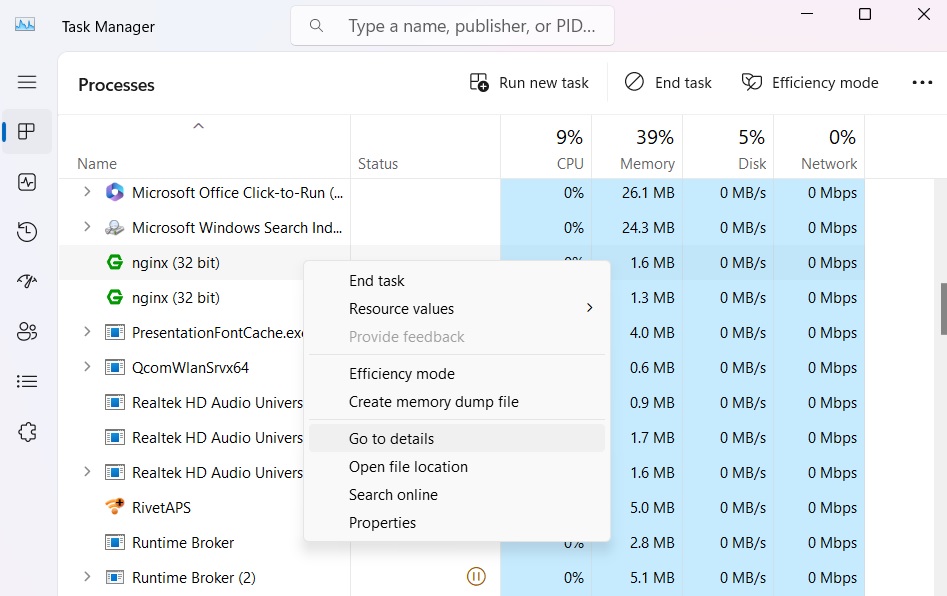
Task: Open the Details panel icon
Action: (27, 381)
